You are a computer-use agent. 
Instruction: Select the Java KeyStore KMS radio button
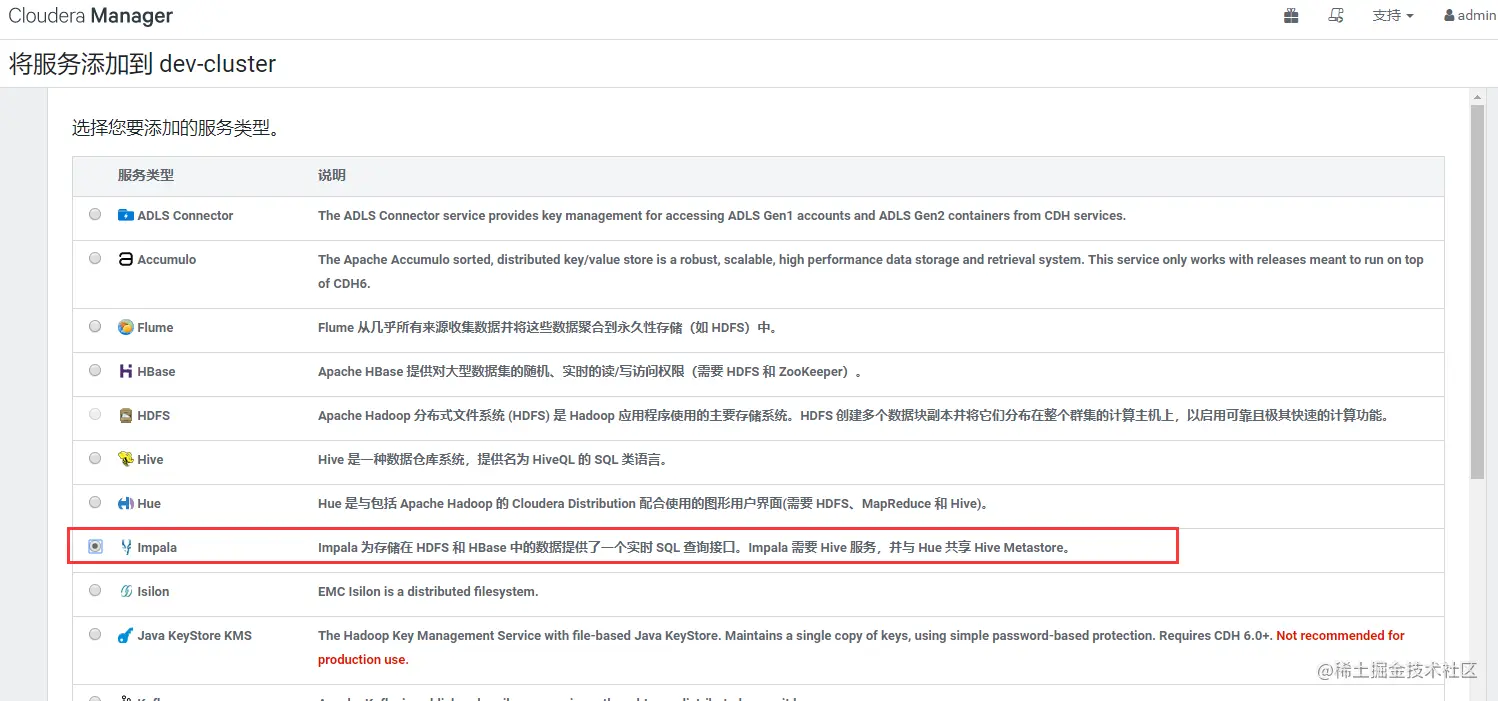(x=95, y=634)
